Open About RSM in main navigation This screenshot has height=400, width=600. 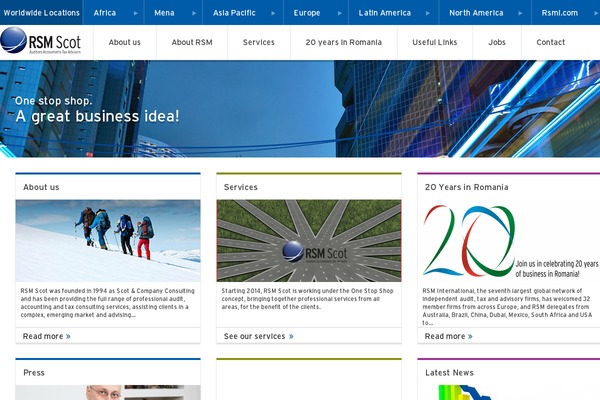[192, 42]
